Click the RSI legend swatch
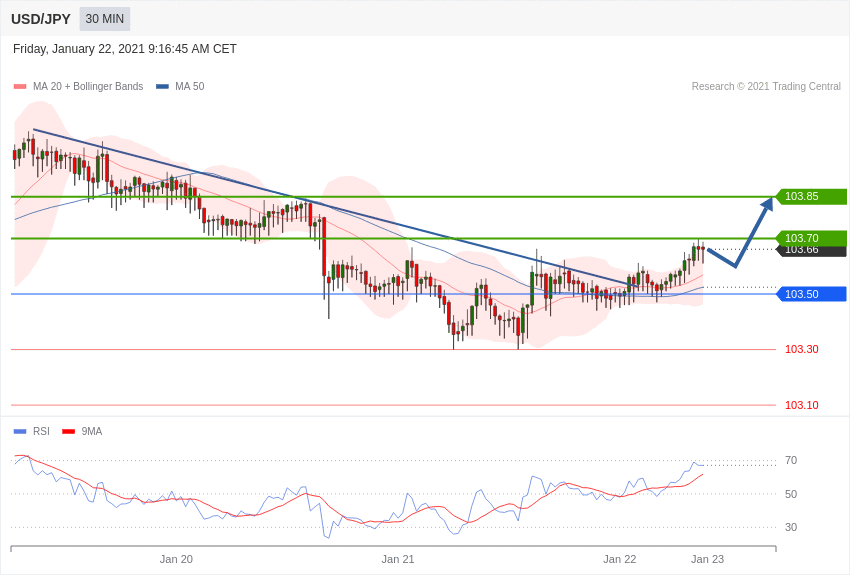 20,432
